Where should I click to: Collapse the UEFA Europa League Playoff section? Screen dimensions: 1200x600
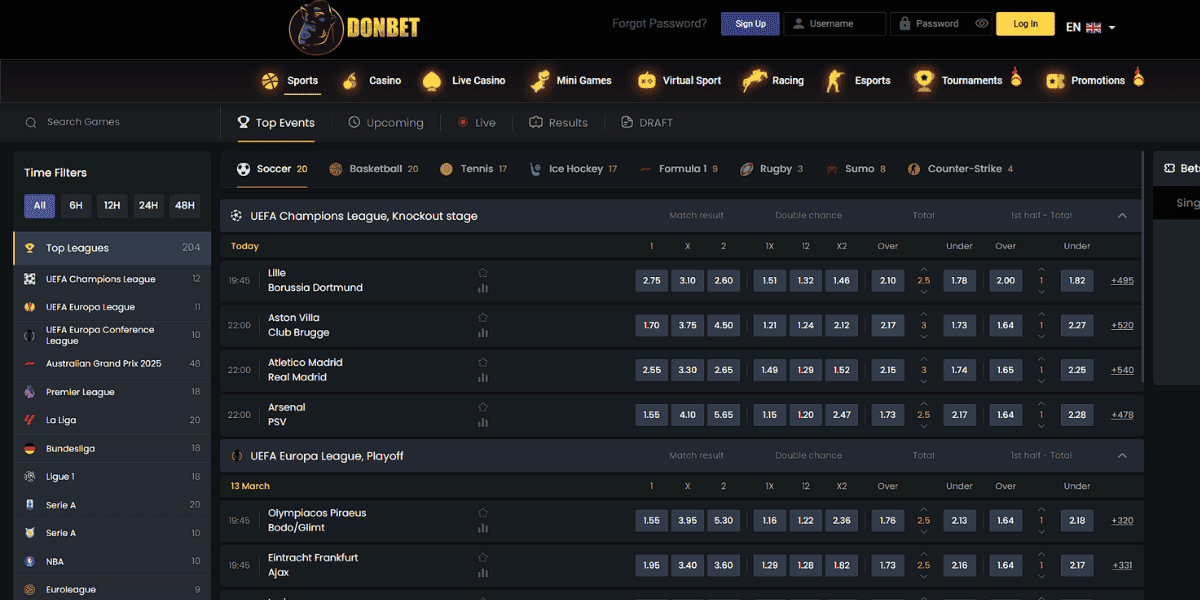click(x=1122, y=454)
